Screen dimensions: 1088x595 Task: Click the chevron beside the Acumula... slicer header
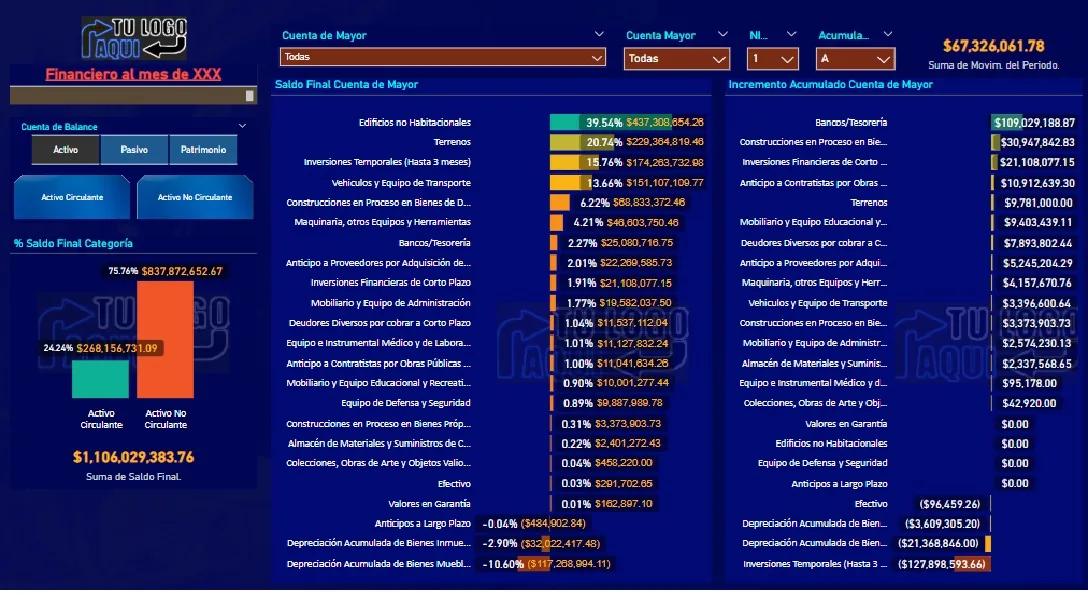click(x=887, y=34)
